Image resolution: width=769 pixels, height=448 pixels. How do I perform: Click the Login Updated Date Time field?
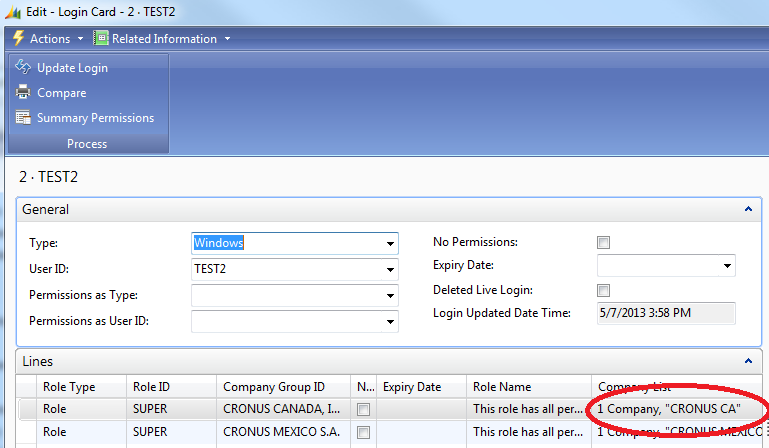[665, 313]
